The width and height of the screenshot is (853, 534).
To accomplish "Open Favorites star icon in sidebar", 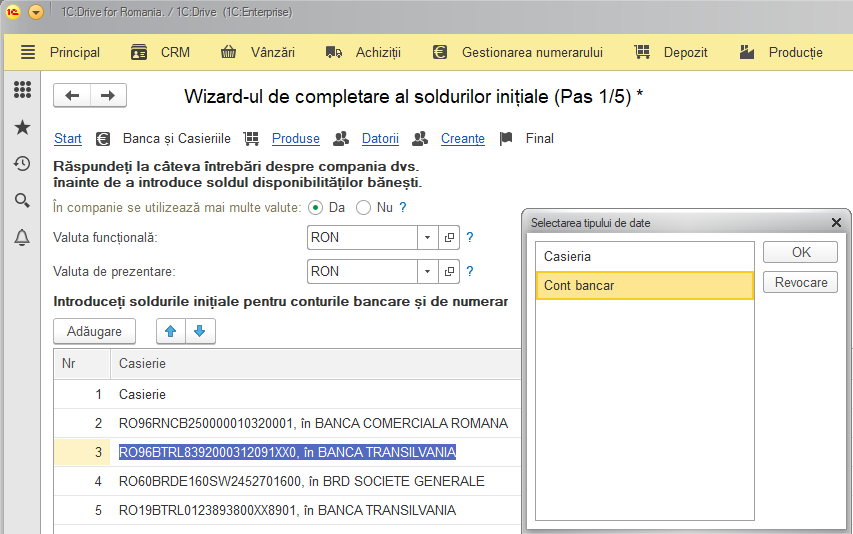I will coord(22,127).
